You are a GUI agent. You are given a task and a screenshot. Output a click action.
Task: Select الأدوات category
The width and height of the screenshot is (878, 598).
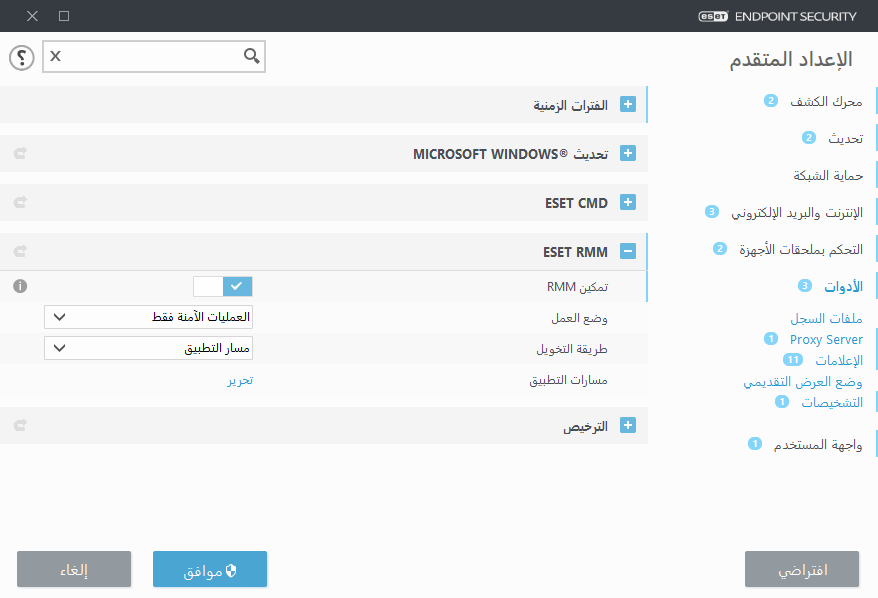pos(843,287)
